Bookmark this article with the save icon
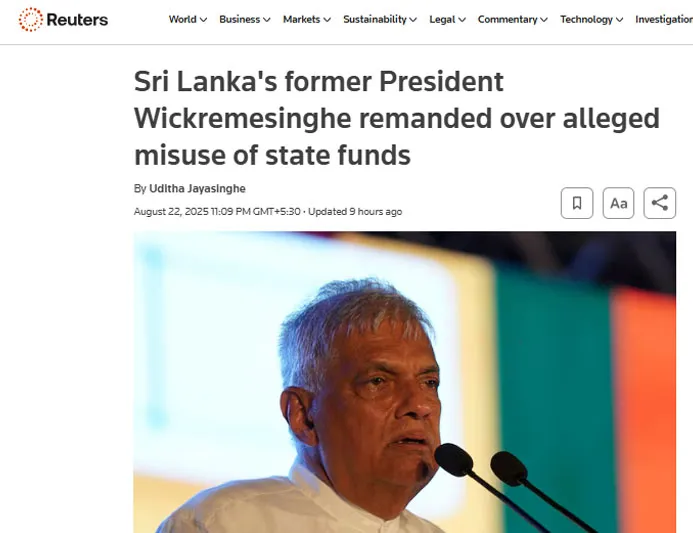693x533 pixels. pyautogui.click(x=577, y=203)
